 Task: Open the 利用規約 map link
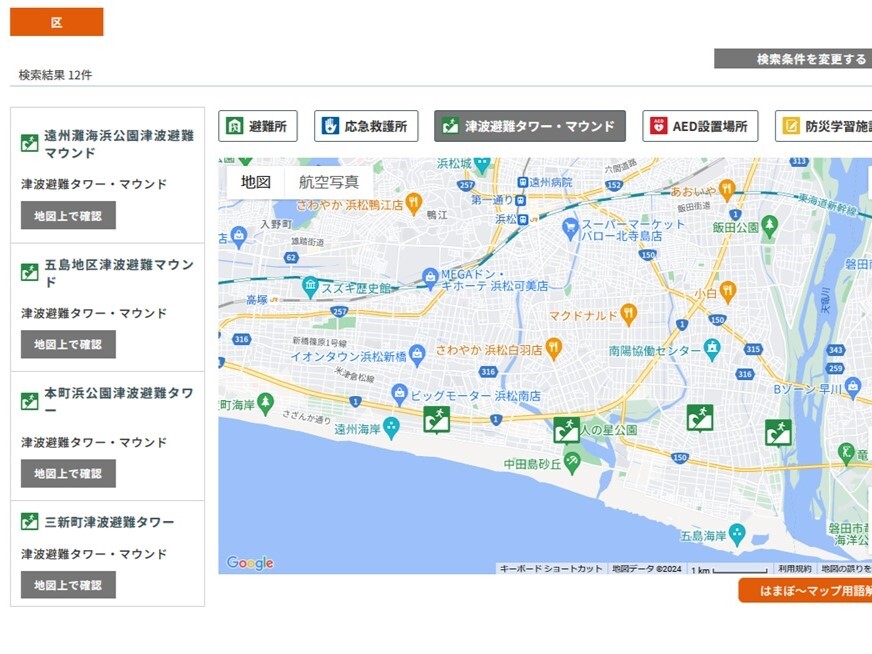[x=795, y=569]
